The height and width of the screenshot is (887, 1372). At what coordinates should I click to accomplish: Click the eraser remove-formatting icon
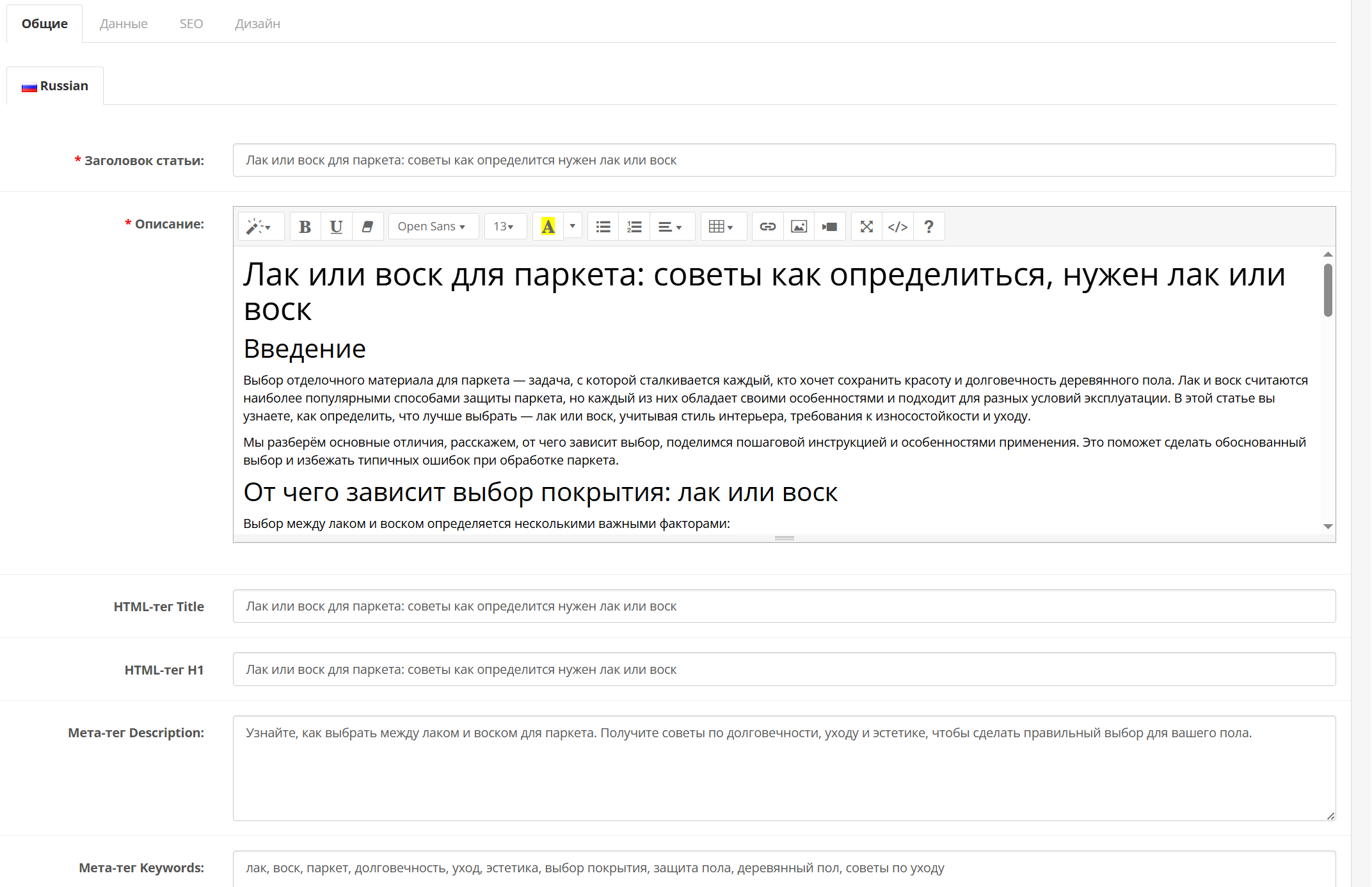pyautogui.click(x=367, y=227)
